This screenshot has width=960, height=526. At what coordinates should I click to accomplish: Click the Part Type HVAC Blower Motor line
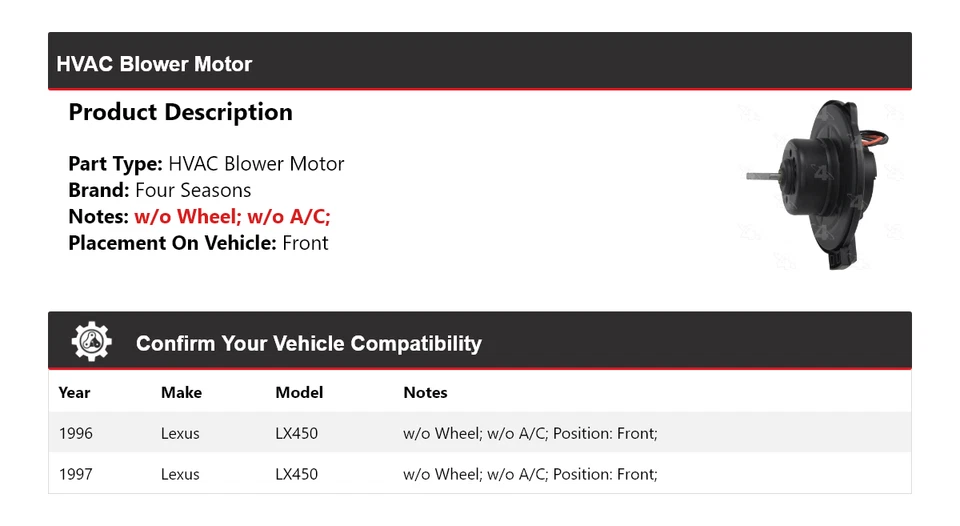coord(206,164)
